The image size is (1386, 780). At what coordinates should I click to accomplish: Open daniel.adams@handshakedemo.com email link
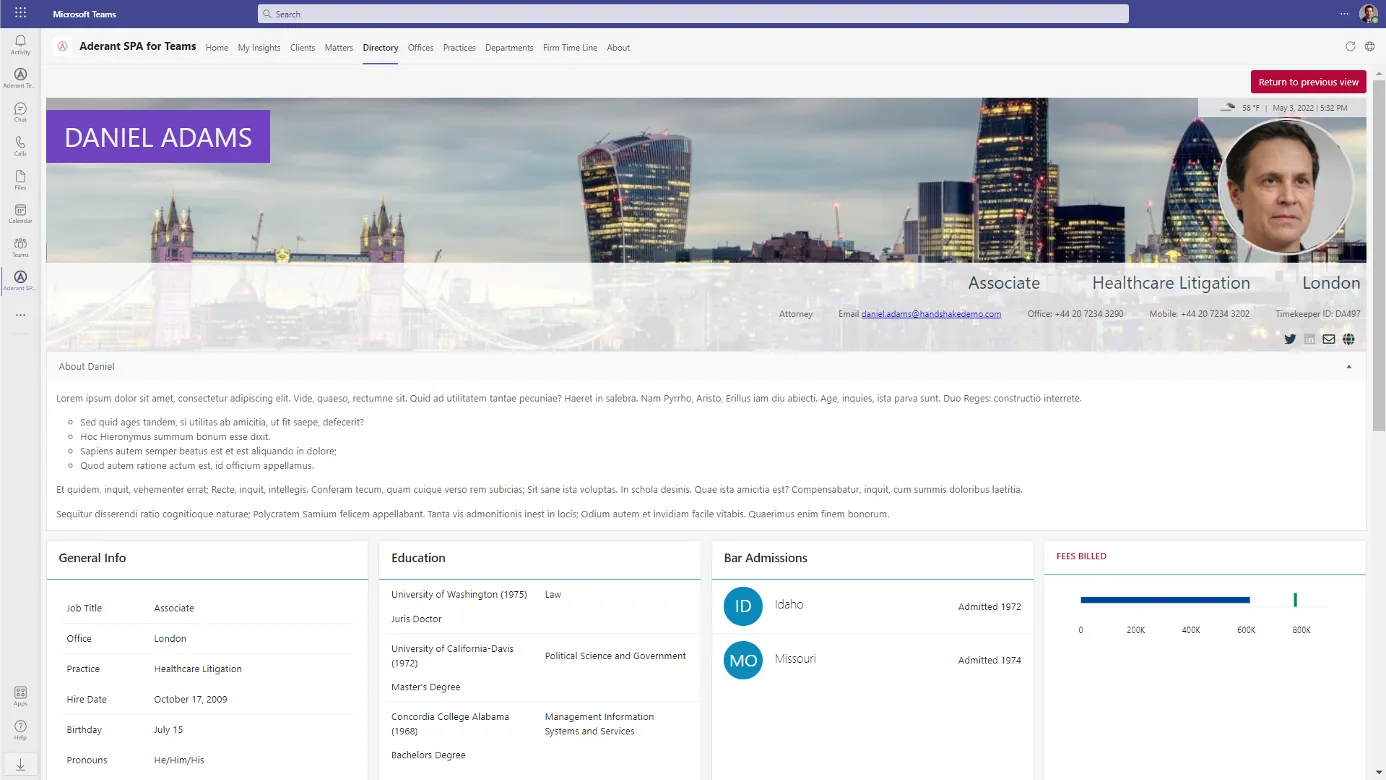click(931, 314)
